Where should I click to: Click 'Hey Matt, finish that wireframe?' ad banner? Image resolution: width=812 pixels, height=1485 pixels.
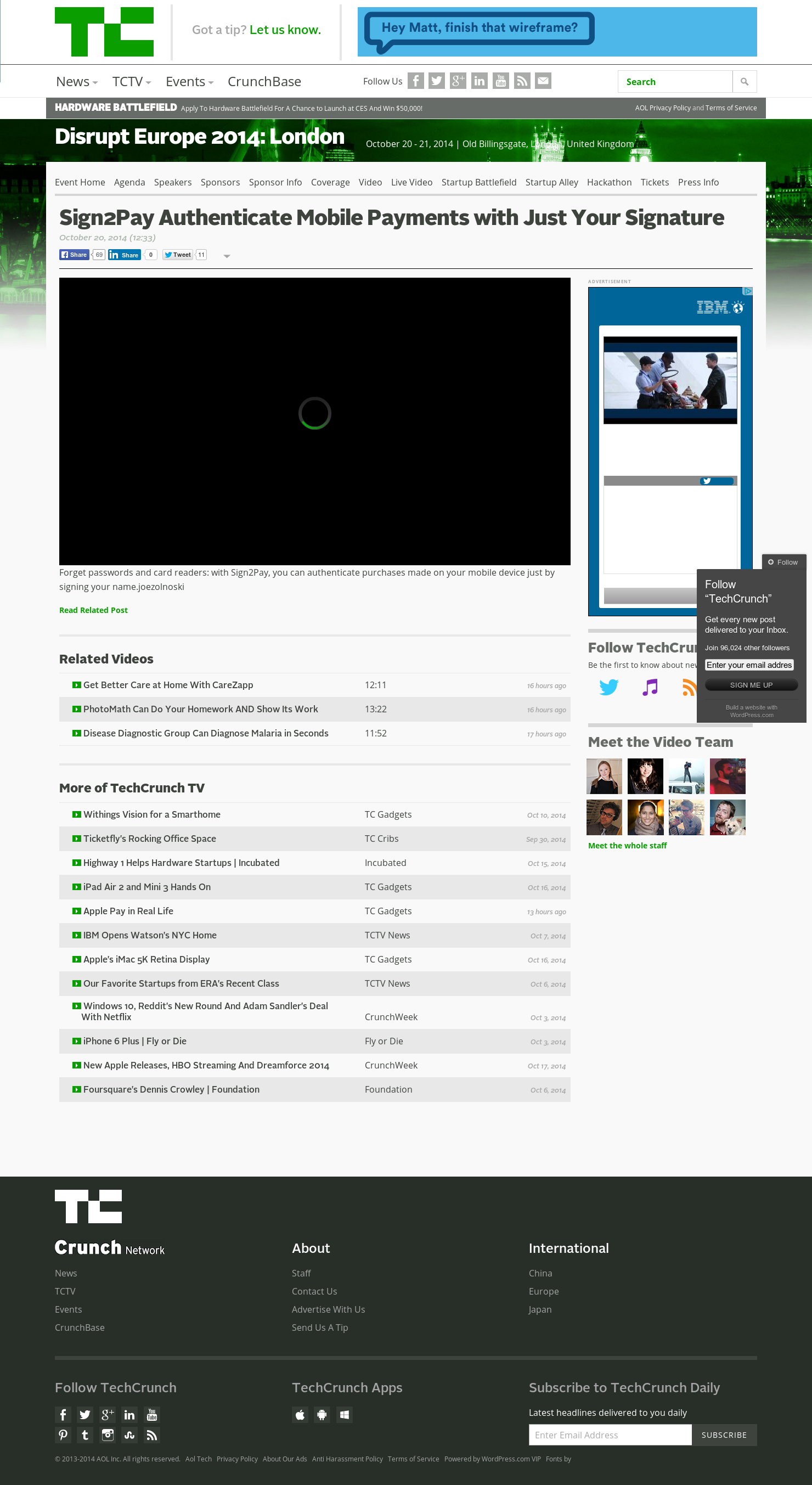point(557,32)
